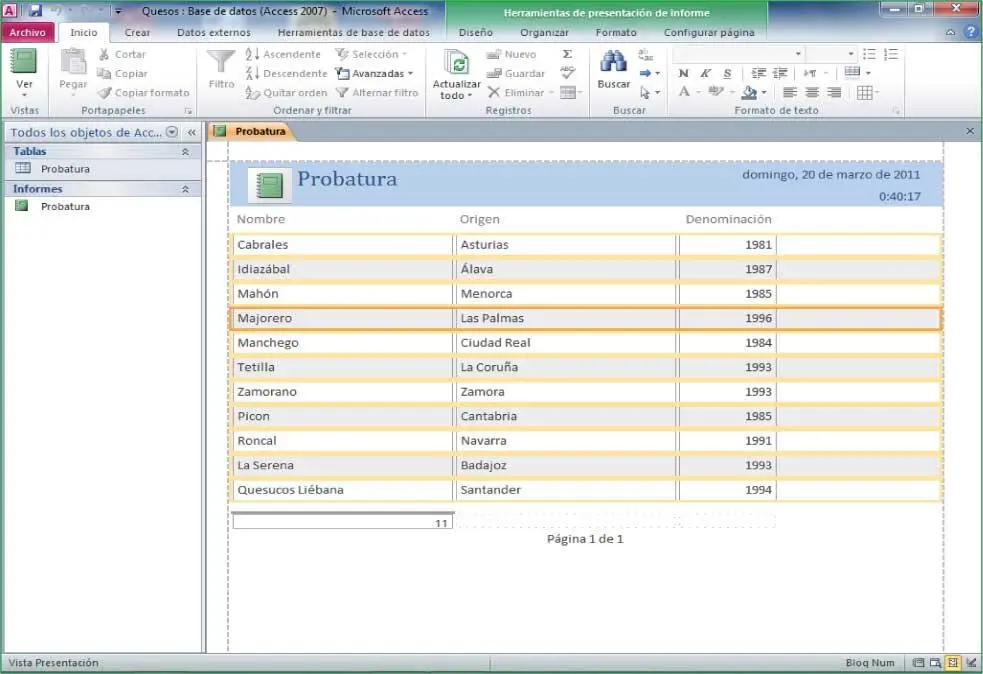Click the spell check ABC icon

(x=568, y=73)
